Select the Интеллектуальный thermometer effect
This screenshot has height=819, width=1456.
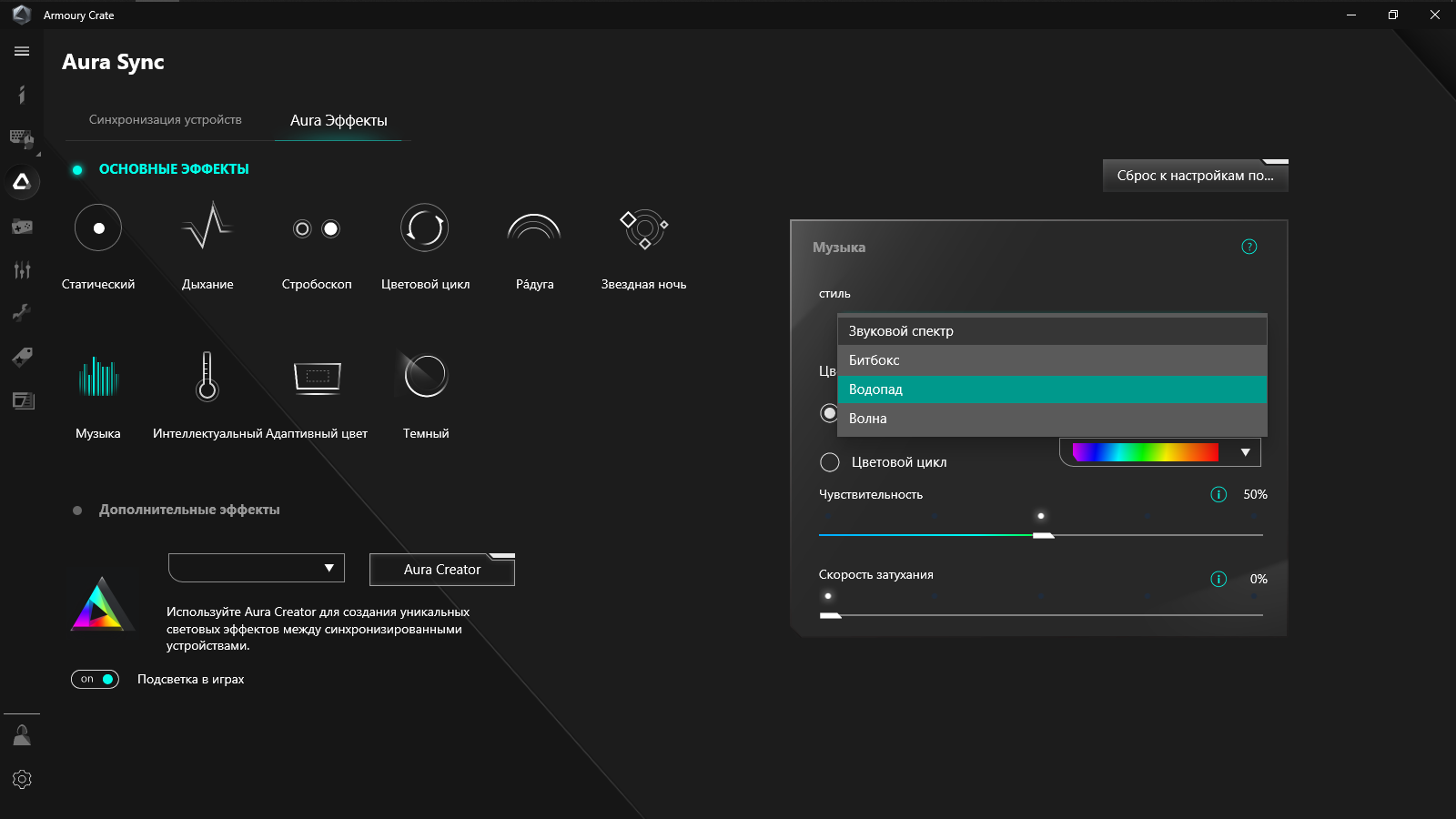[x=207, y=376]
